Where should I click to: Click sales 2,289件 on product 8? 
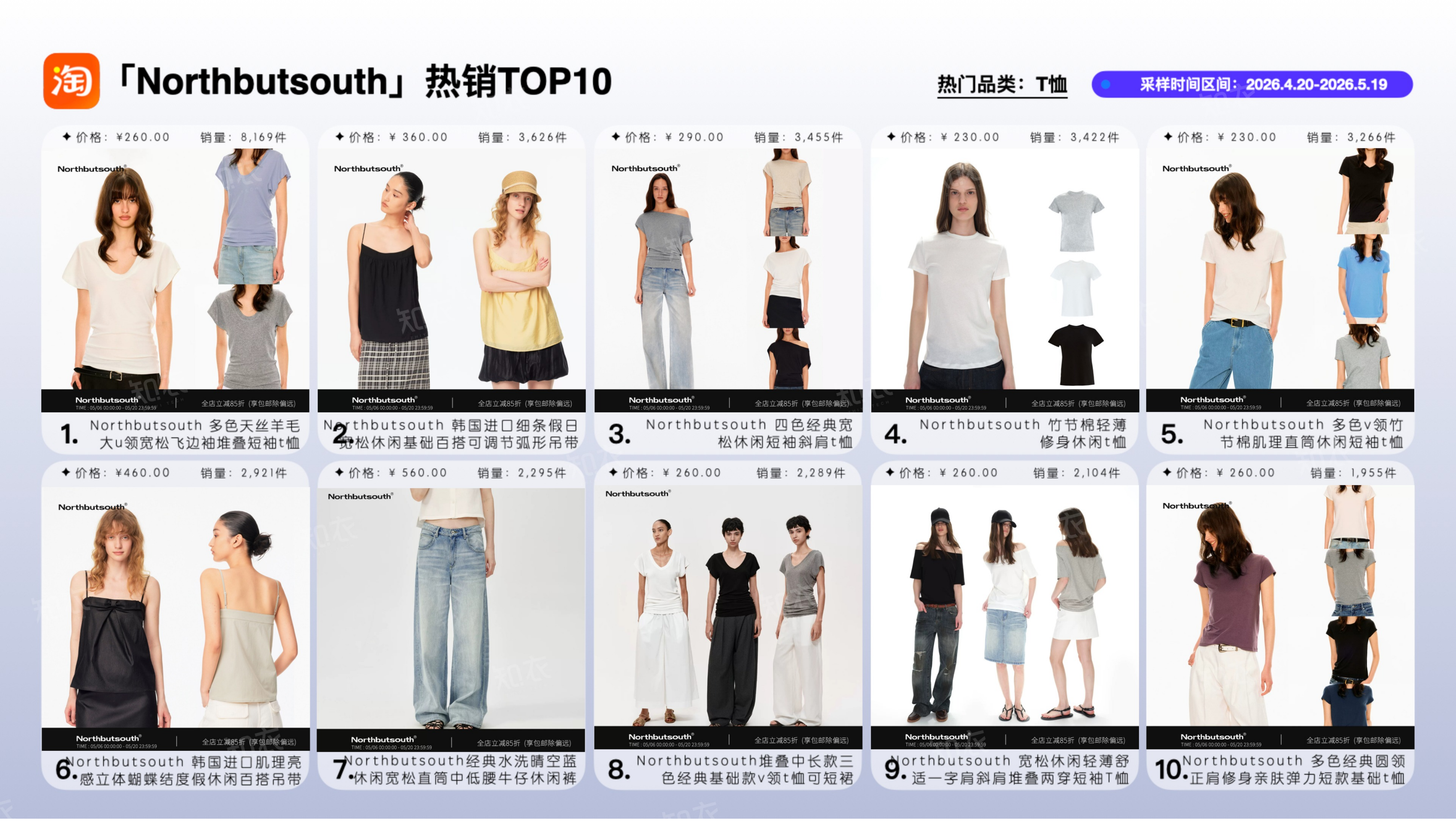click(801, 473)
